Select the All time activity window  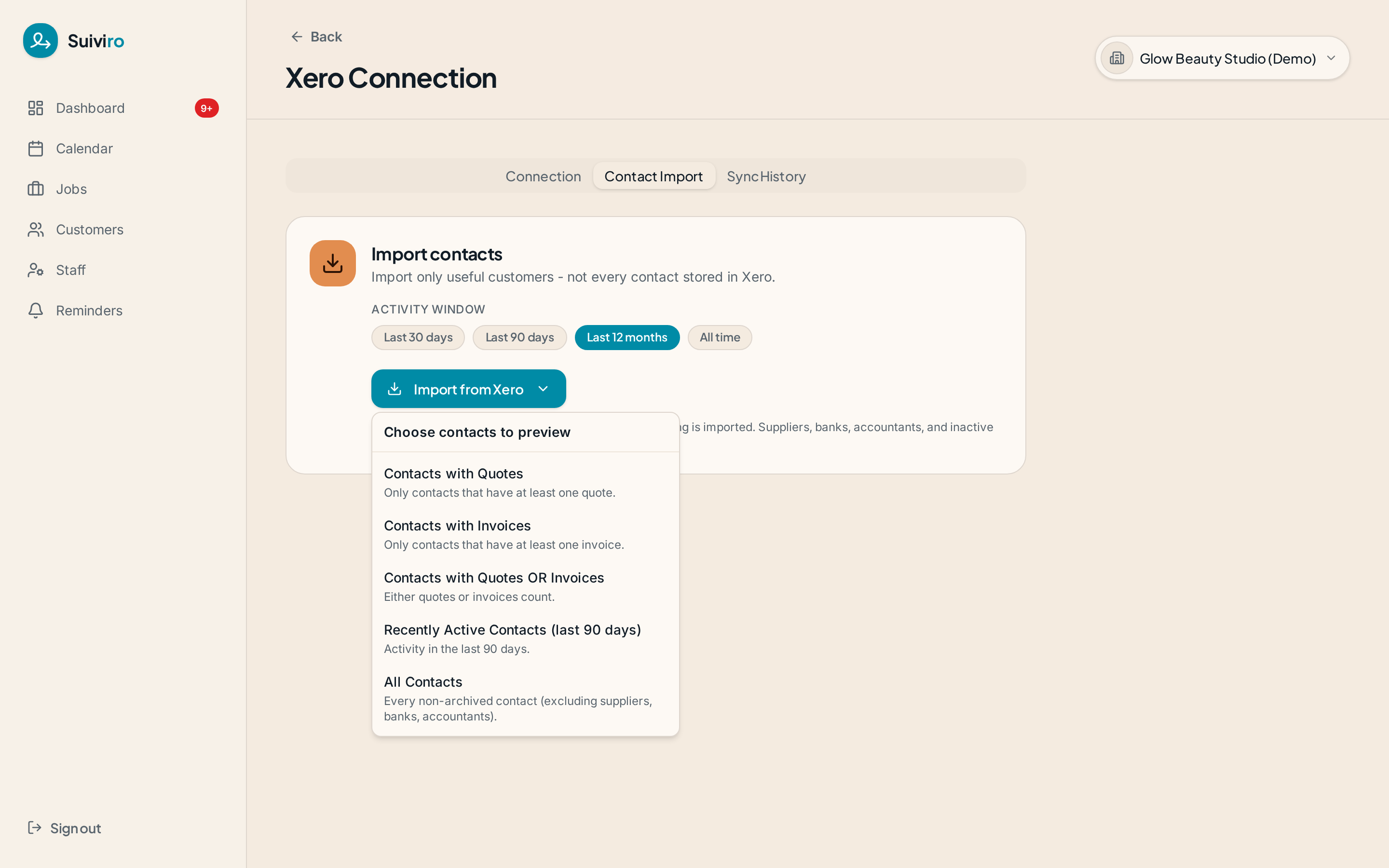coord(720,338)
